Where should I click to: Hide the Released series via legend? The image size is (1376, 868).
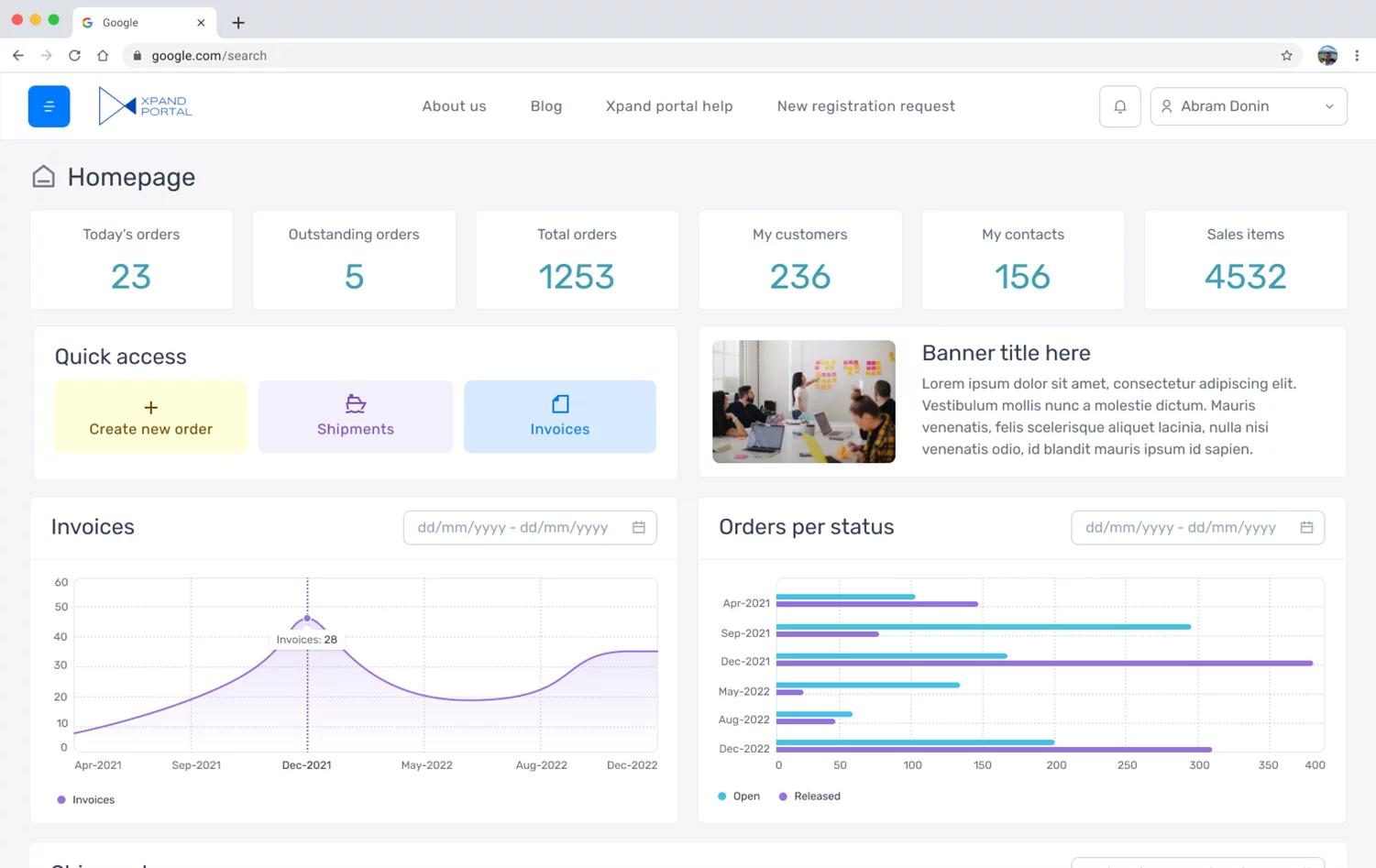[x=809, y=796]
